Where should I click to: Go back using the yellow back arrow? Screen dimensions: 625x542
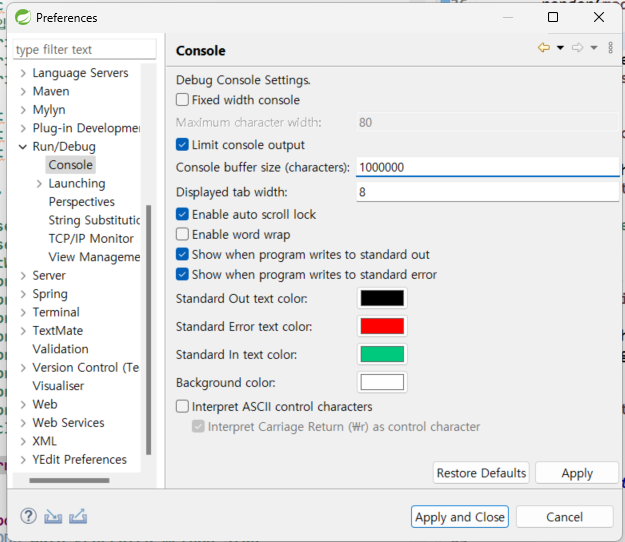pos(544,48)
